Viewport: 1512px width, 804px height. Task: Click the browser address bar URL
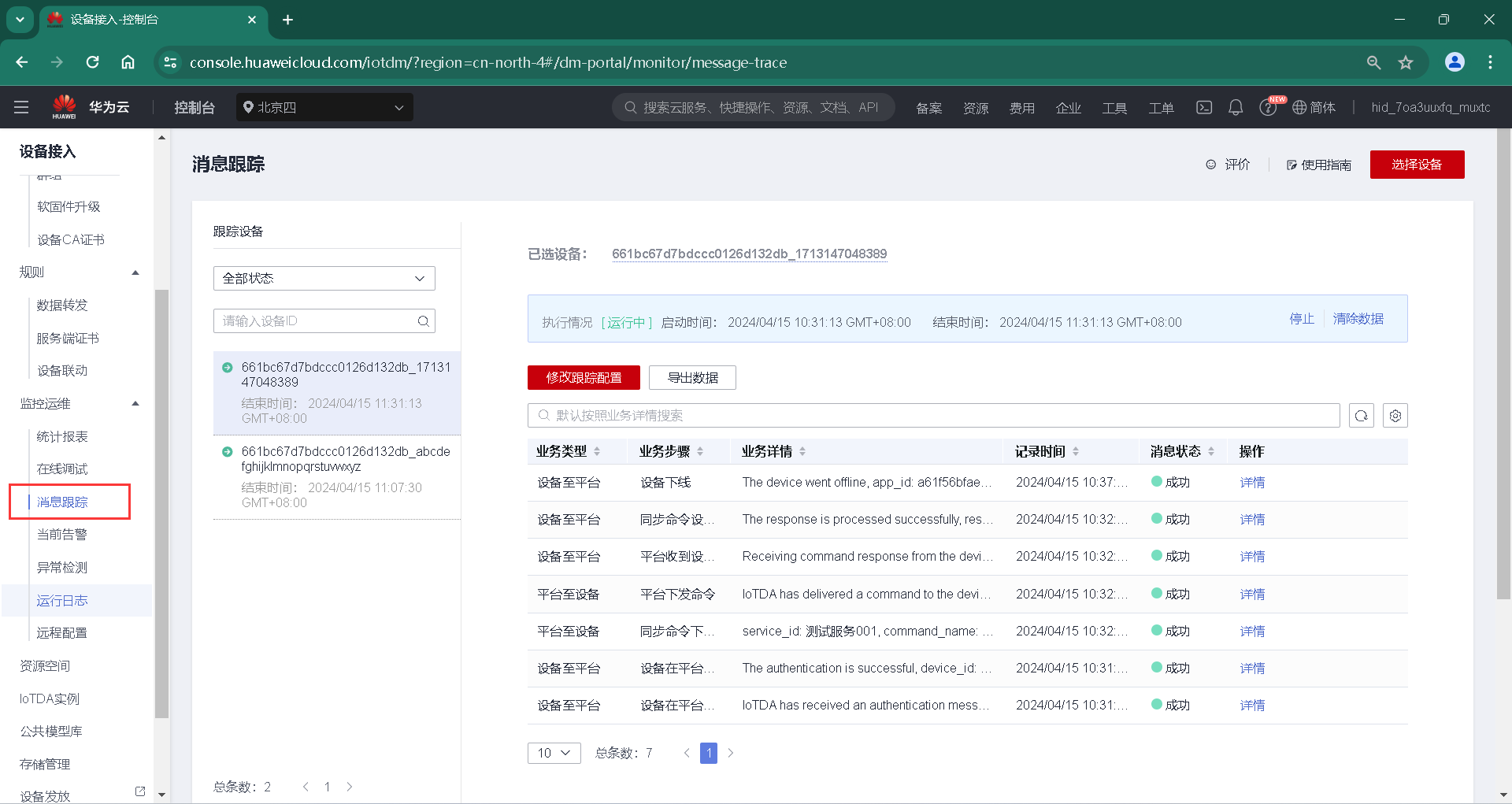[x=488, y=62]
